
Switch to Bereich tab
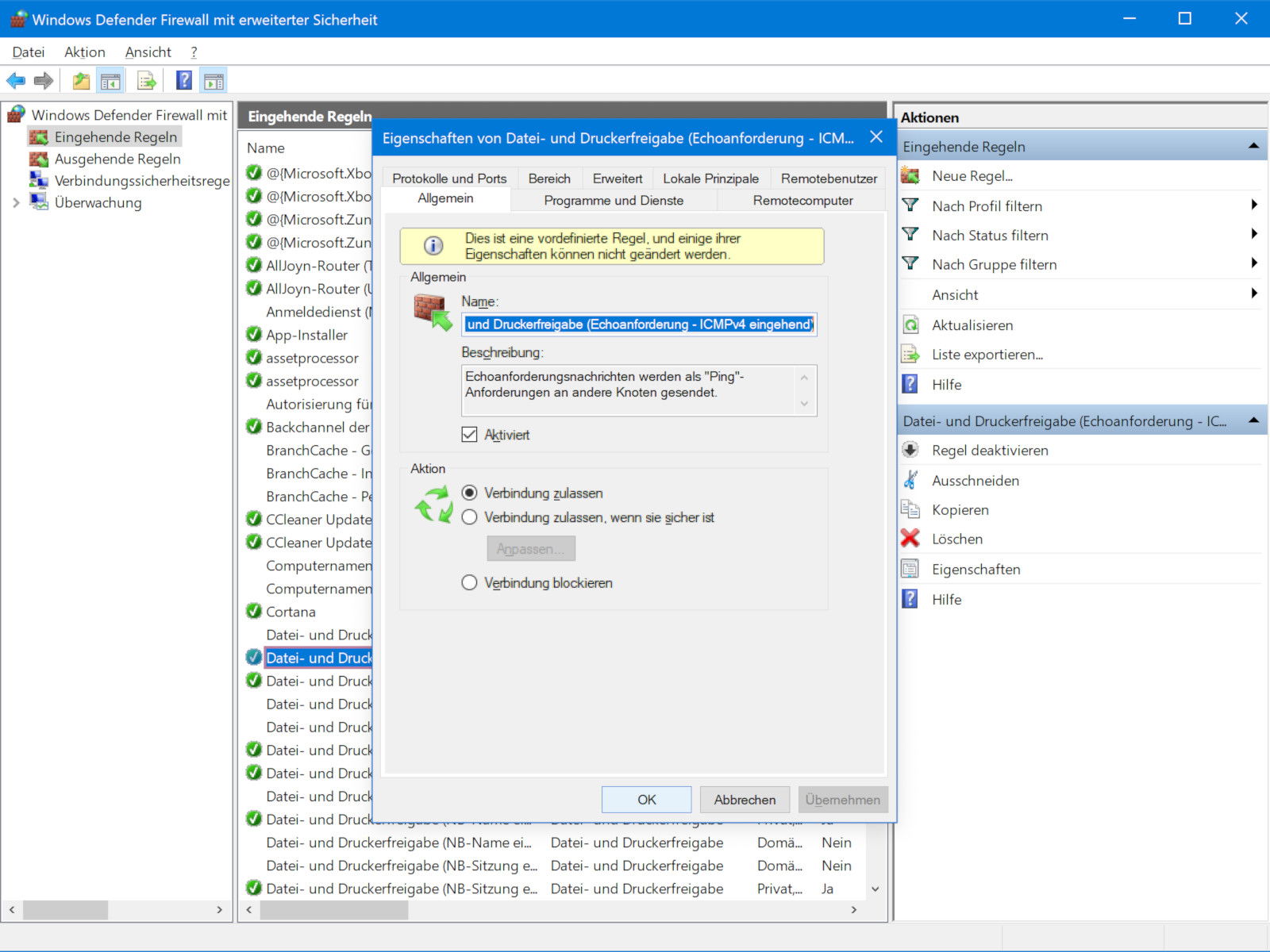tap(549, 178)
